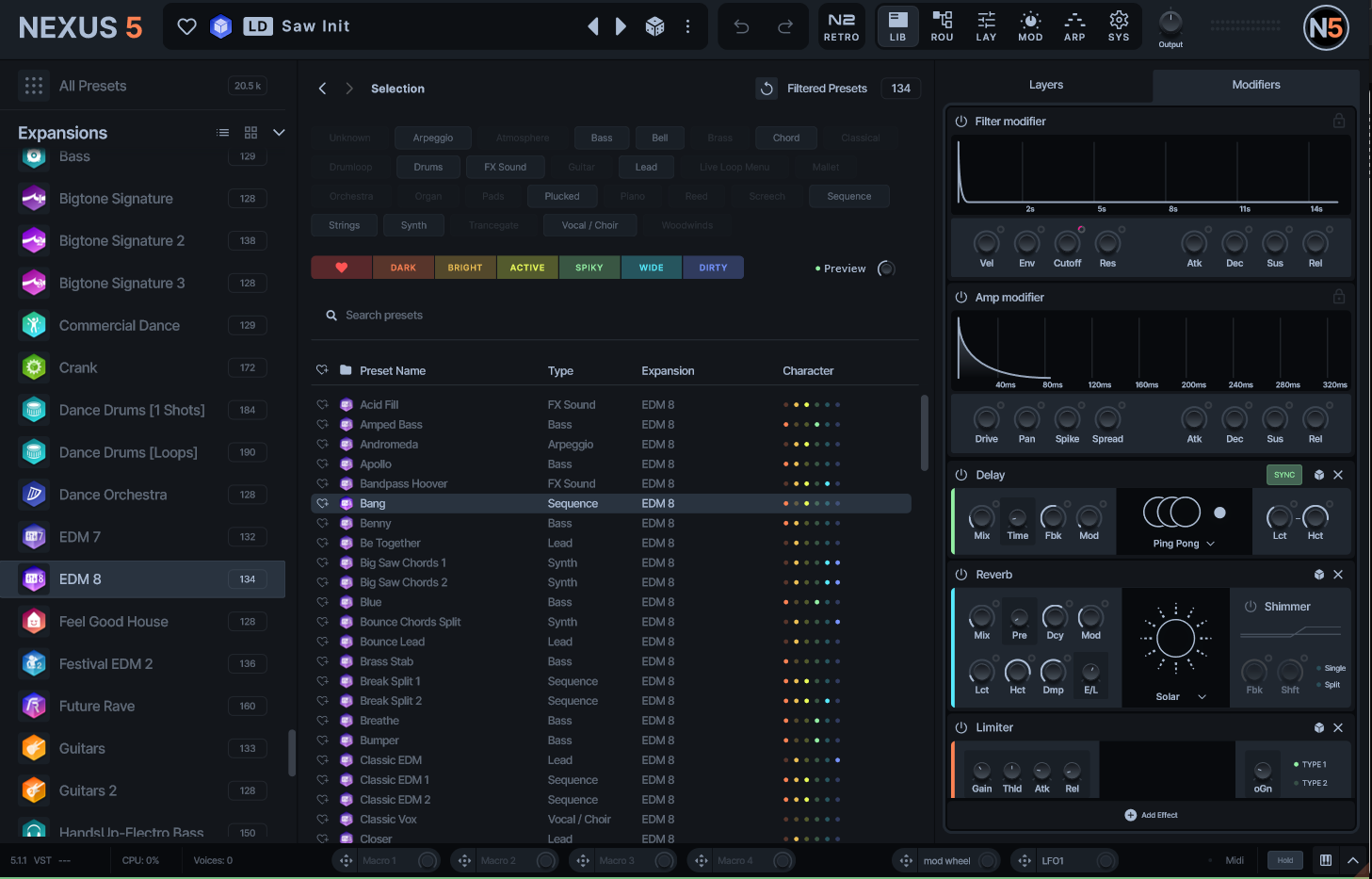Click the random preset dice icon
Viewport: 1372px width, 879px height.
point(655,26)
